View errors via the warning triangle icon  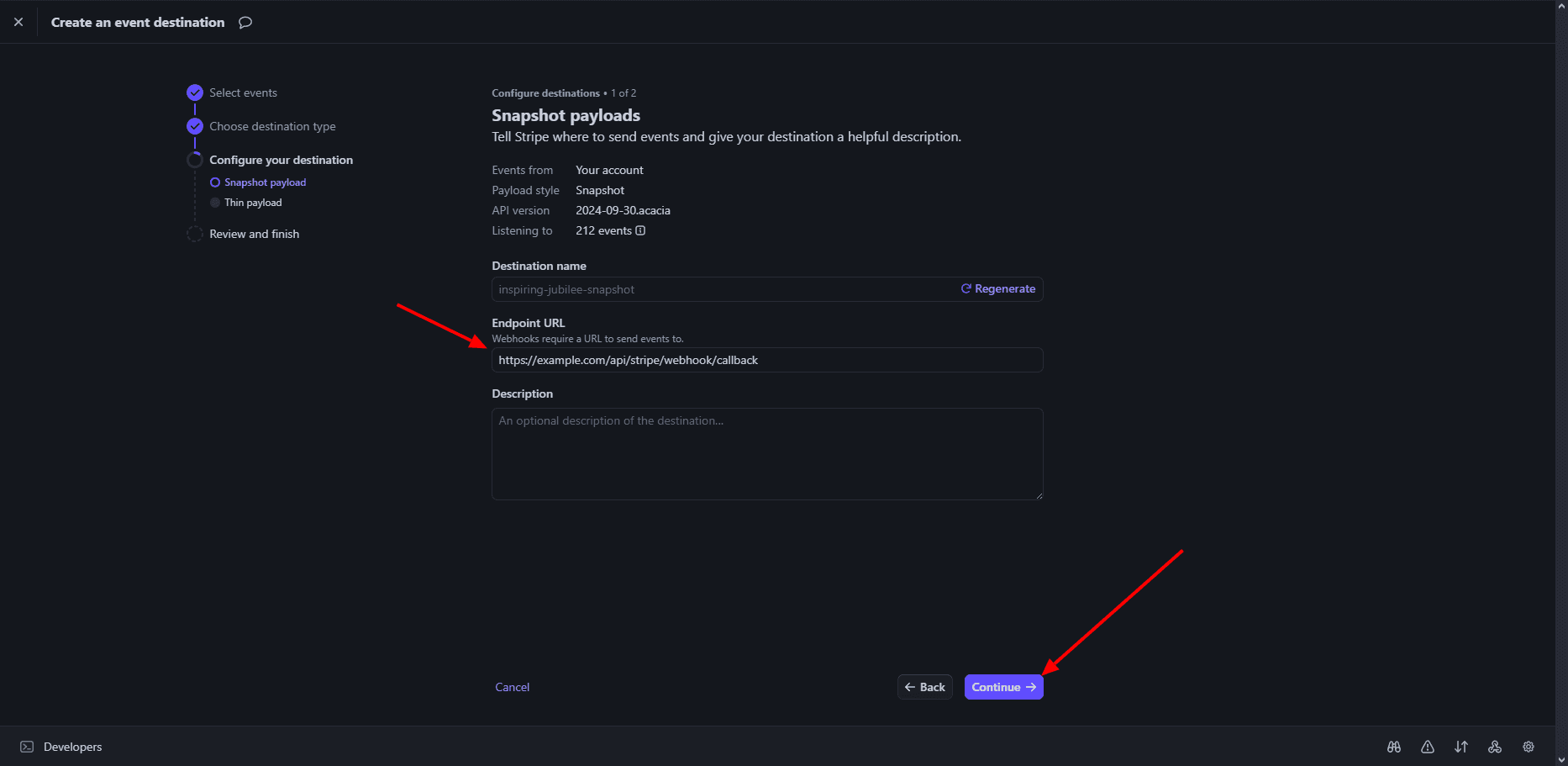pos(1427,747)
